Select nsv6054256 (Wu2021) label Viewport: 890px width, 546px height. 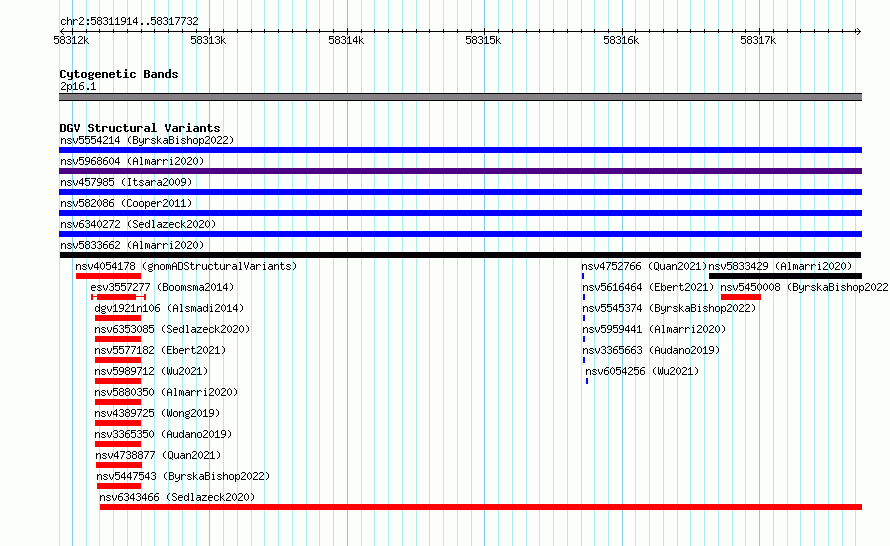(642, 371)
